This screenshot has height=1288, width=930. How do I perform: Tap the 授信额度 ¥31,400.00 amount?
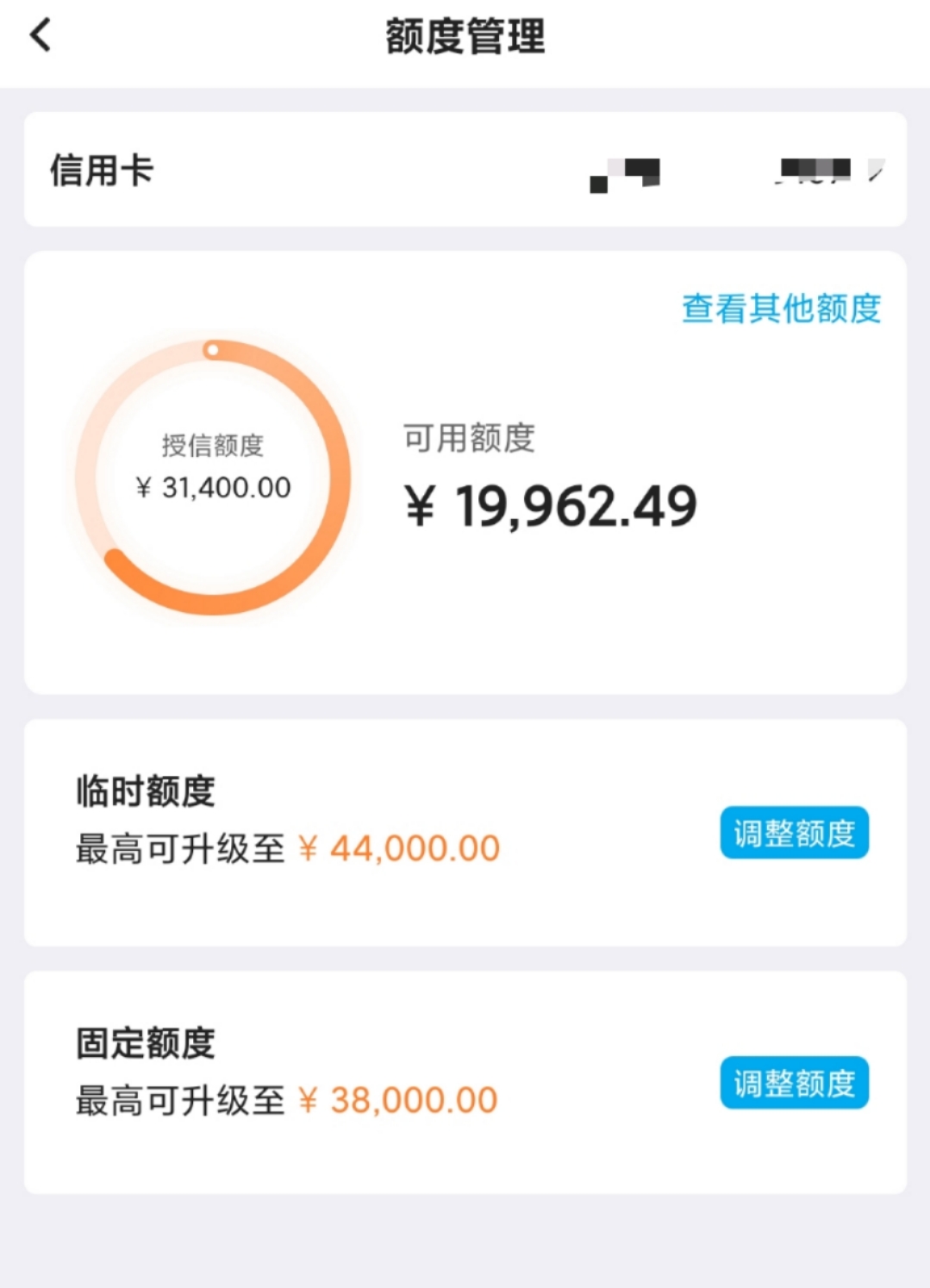tap(213, 488)
